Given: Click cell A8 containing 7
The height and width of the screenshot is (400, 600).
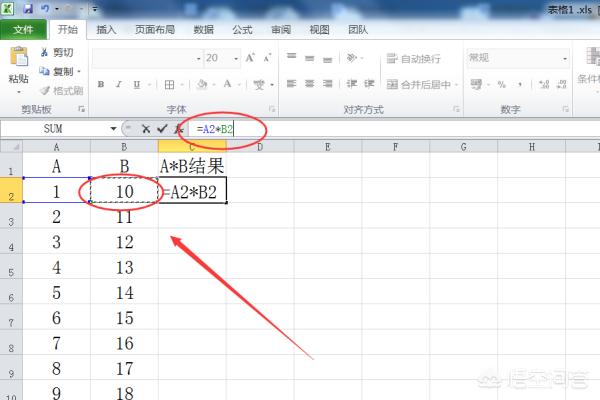Looking at the screenshot, I should point(56,343).
